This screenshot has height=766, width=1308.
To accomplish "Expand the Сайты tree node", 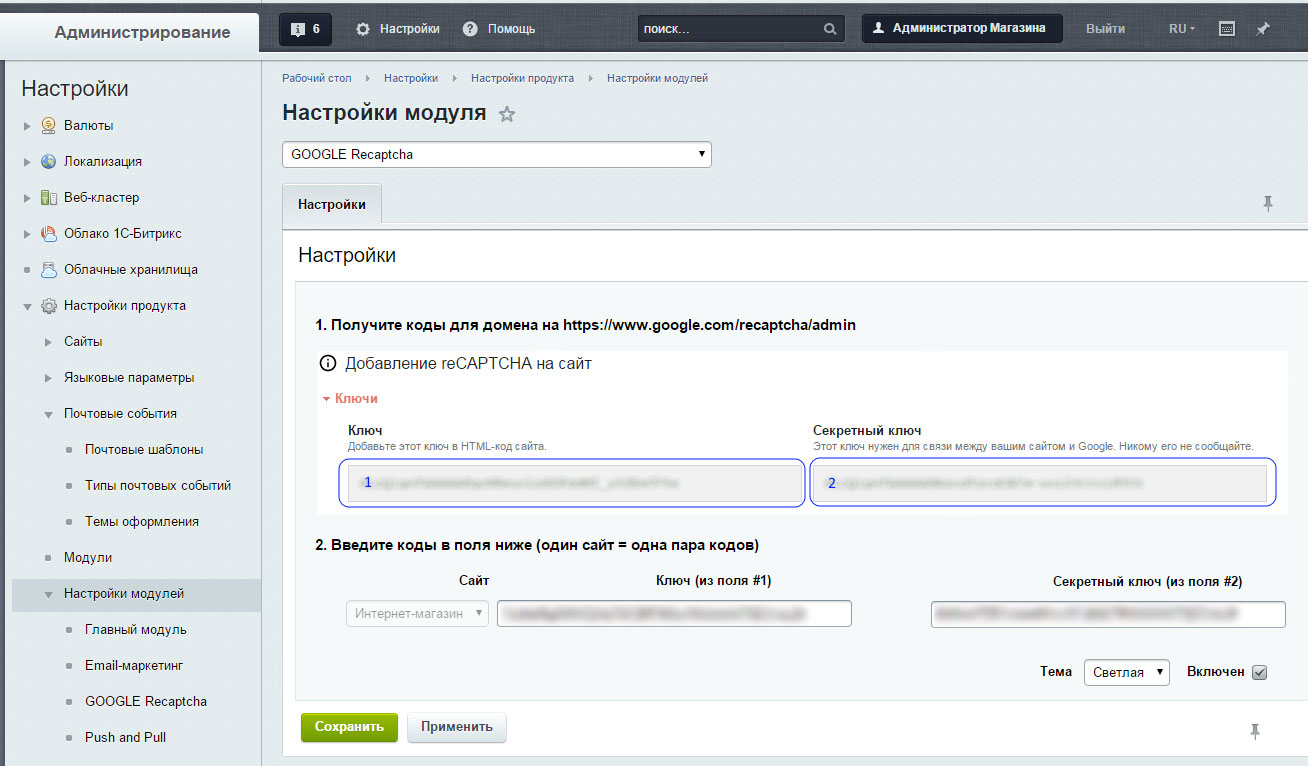I will (x=48, y=342).
